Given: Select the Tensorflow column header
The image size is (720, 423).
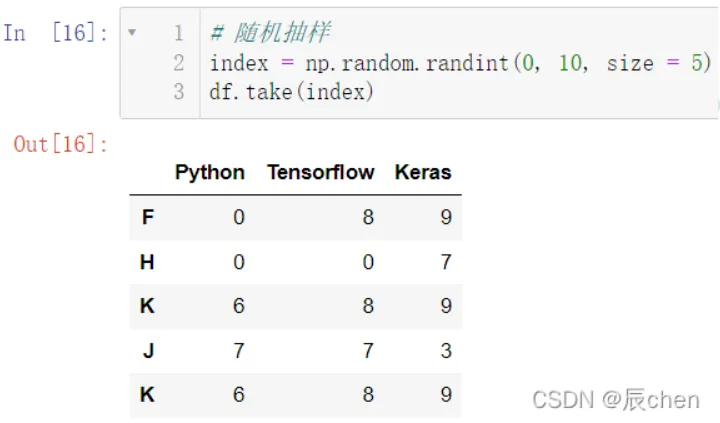Looking at the screenshot, I should (x=320, y=172).
